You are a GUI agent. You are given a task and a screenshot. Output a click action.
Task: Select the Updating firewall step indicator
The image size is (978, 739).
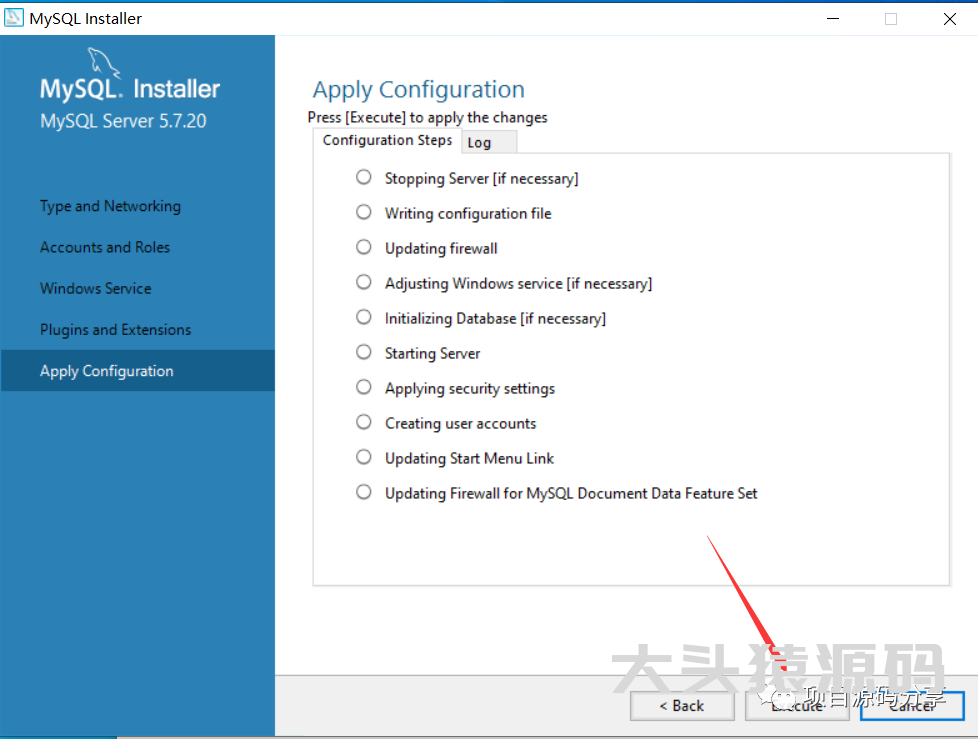[364, 248]
